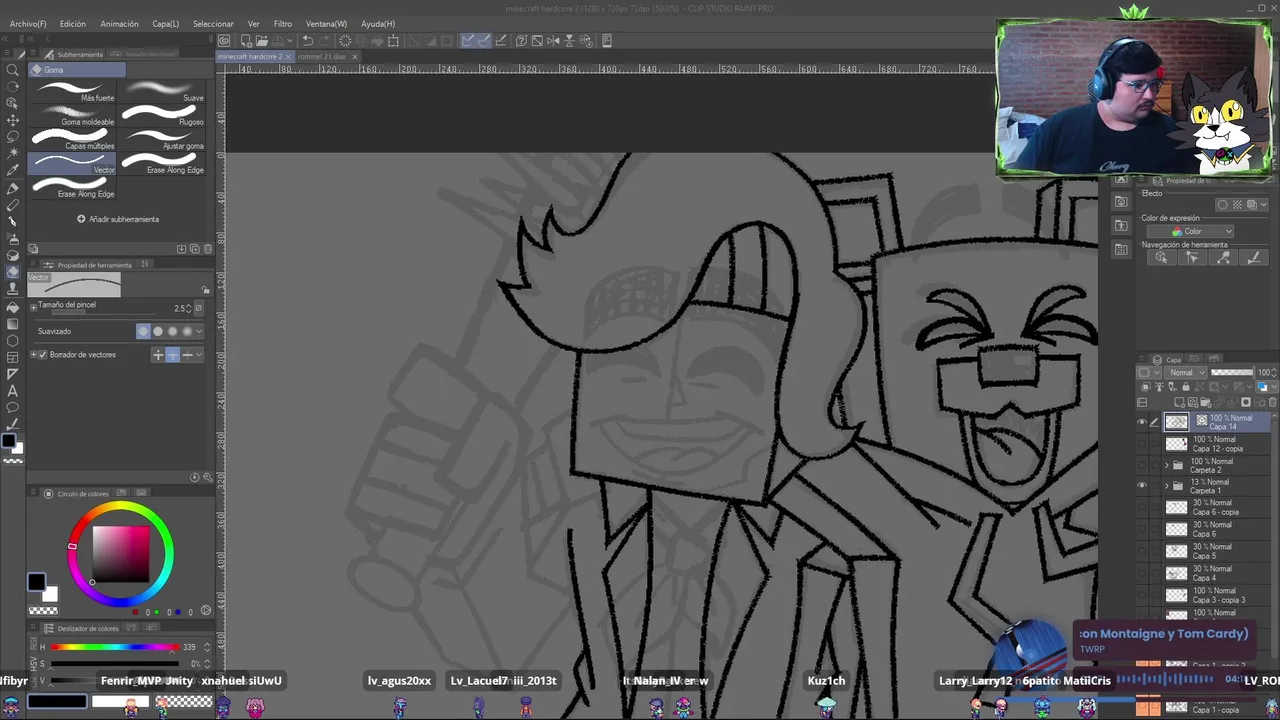The width and height of the screenshot is (1280, 720).
Task: Click the layer opacity slider
Action: point(1232,372)
